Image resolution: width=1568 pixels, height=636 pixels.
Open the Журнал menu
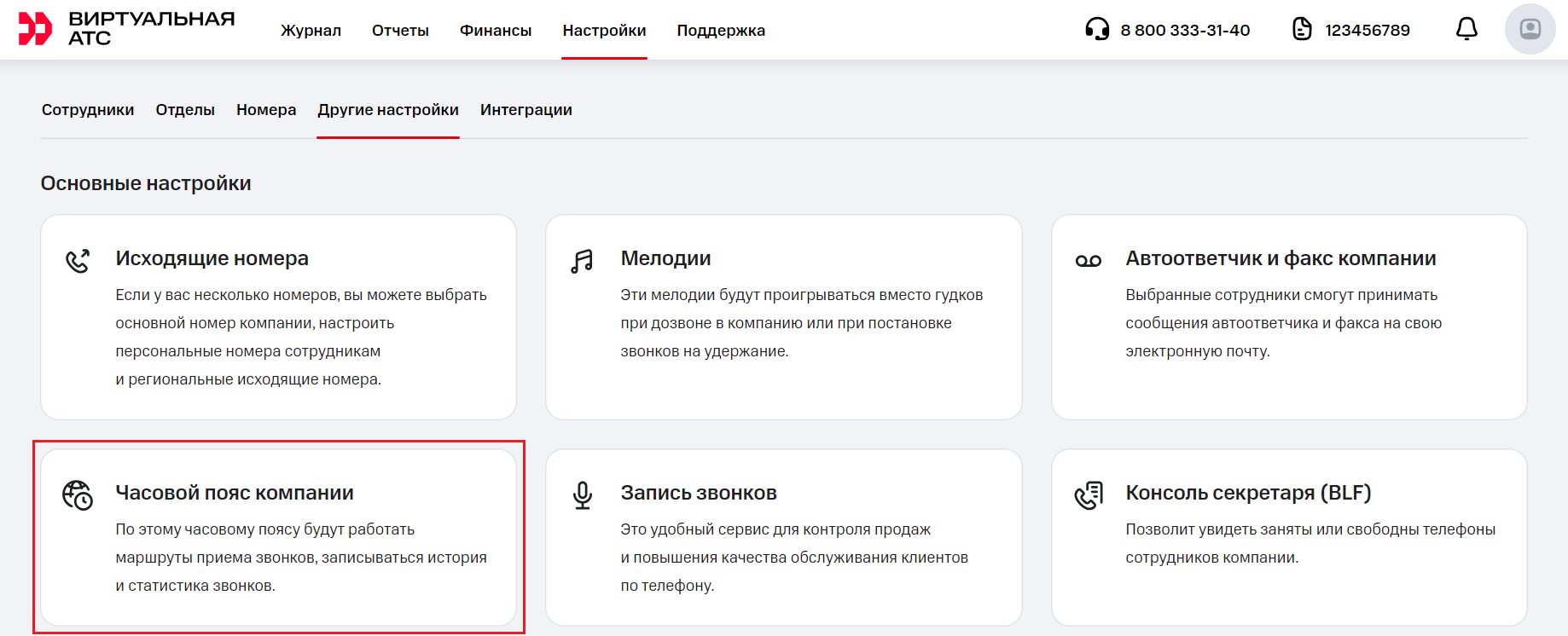(x=311, y=31)
